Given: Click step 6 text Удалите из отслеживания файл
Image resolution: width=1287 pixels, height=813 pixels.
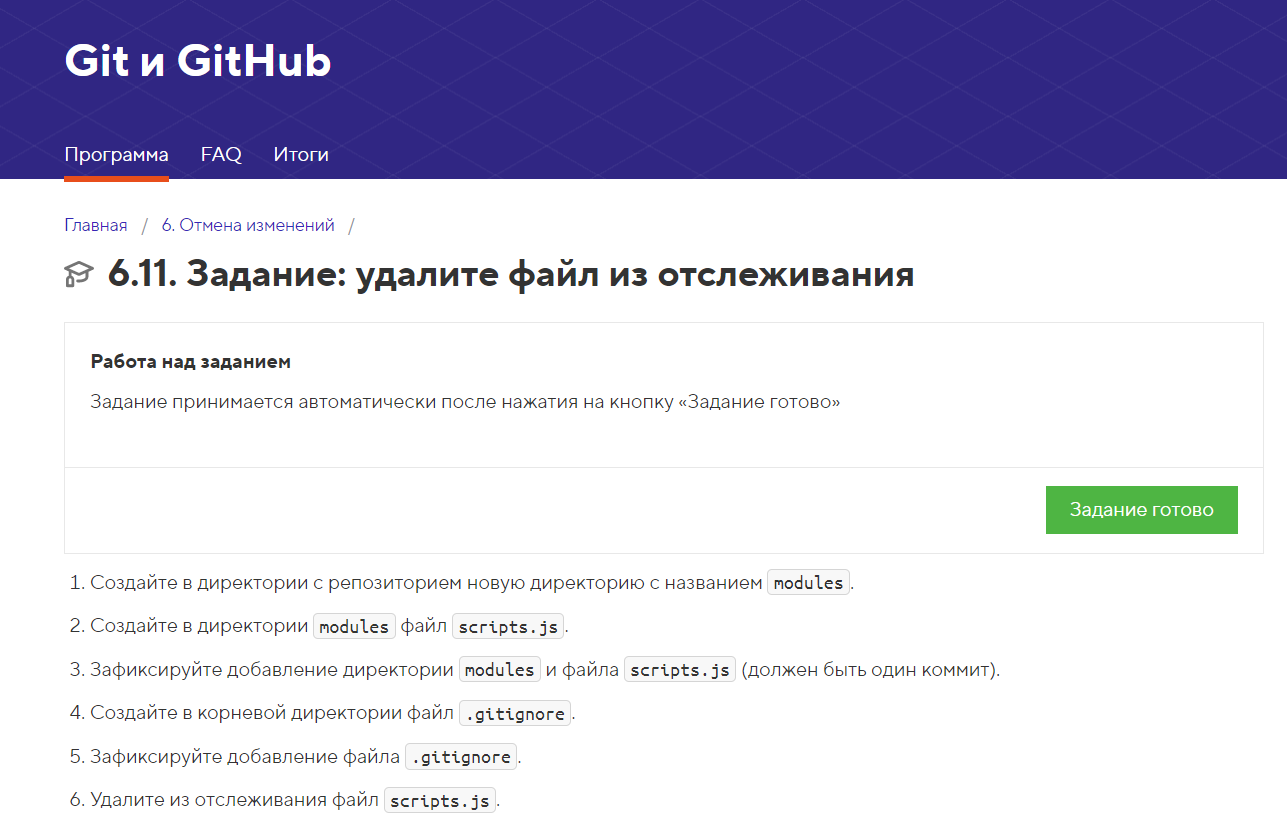Looking at the screenshot, I should [x=235, y=800].
